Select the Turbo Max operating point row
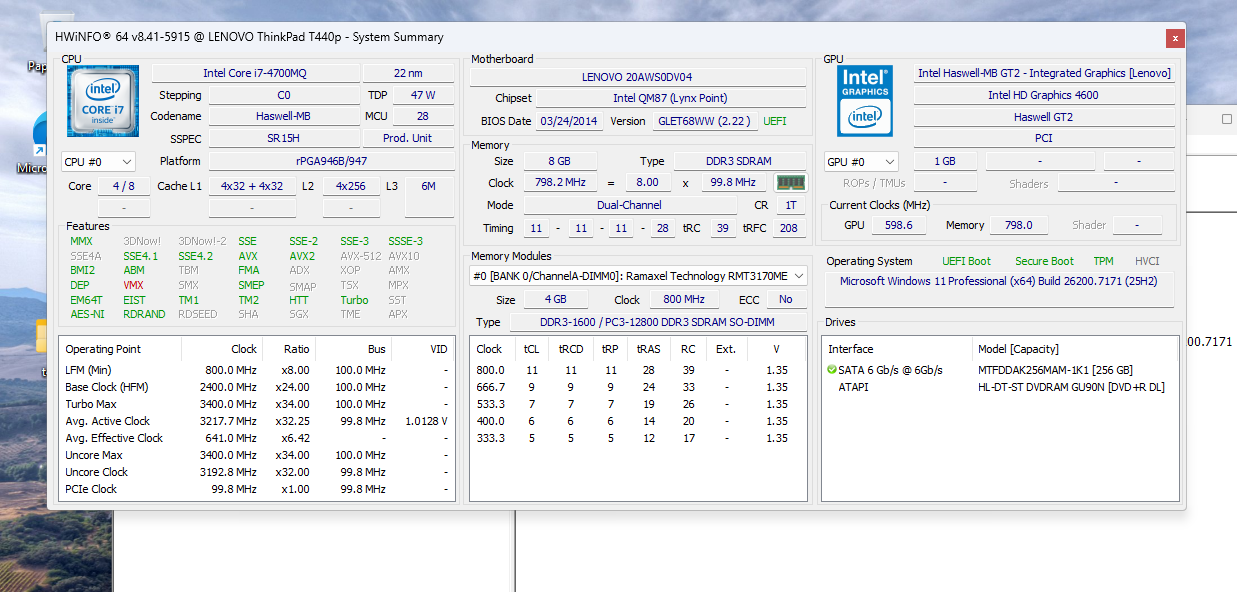Viewport: 1237px width, 592px height. [257, 404]
